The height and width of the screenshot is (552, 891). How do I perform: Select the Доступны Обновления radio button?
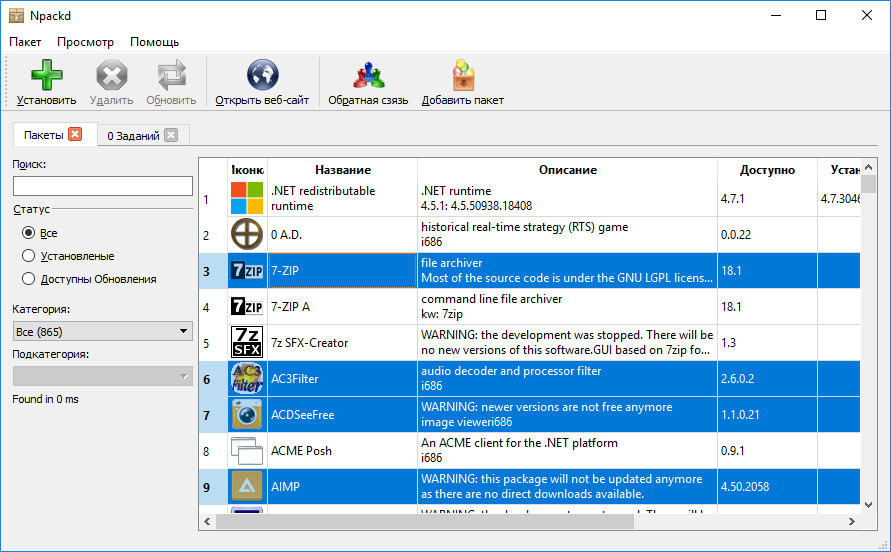(x=28, y=279)
